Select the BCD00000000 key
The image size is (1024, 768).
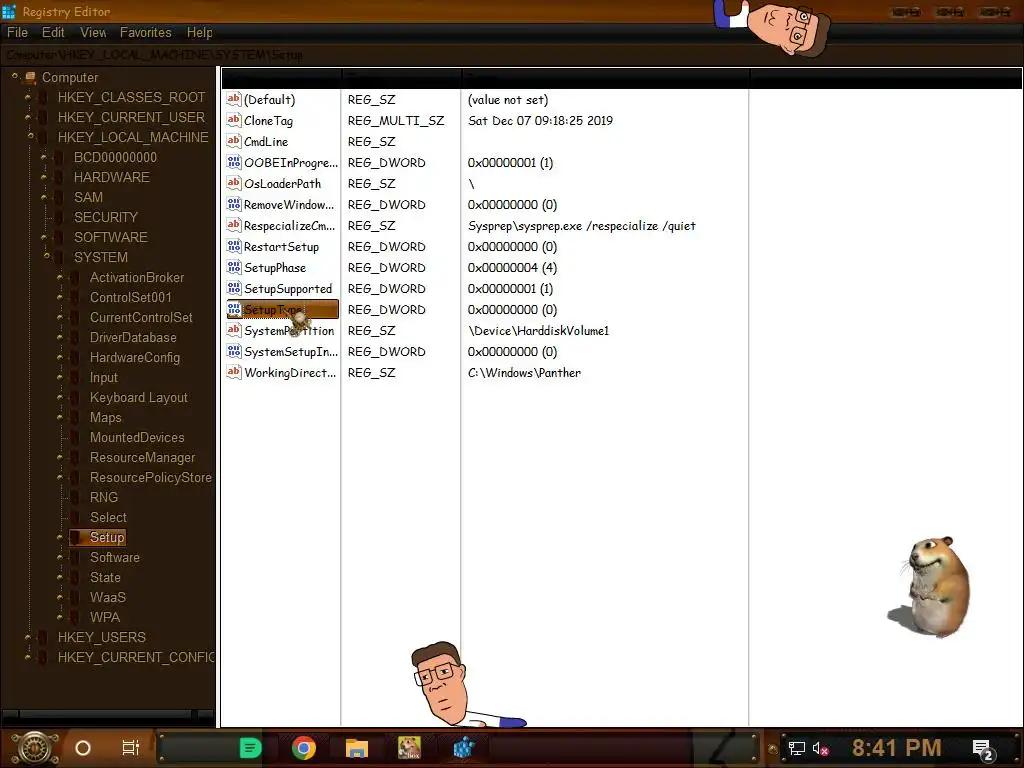115,157
